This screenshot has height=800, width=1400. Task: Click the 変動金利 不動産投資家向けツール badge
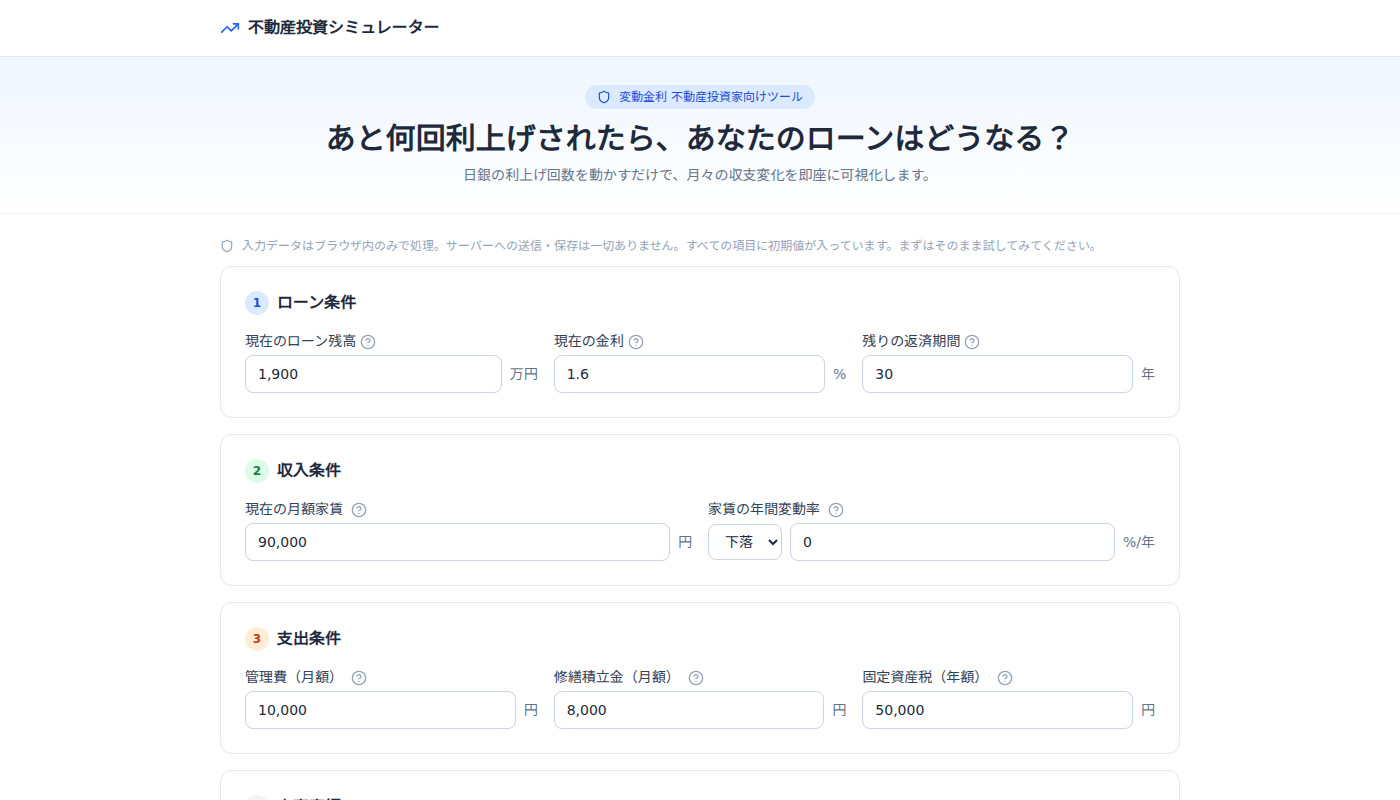pyautogui.click(x=700, y=97)
